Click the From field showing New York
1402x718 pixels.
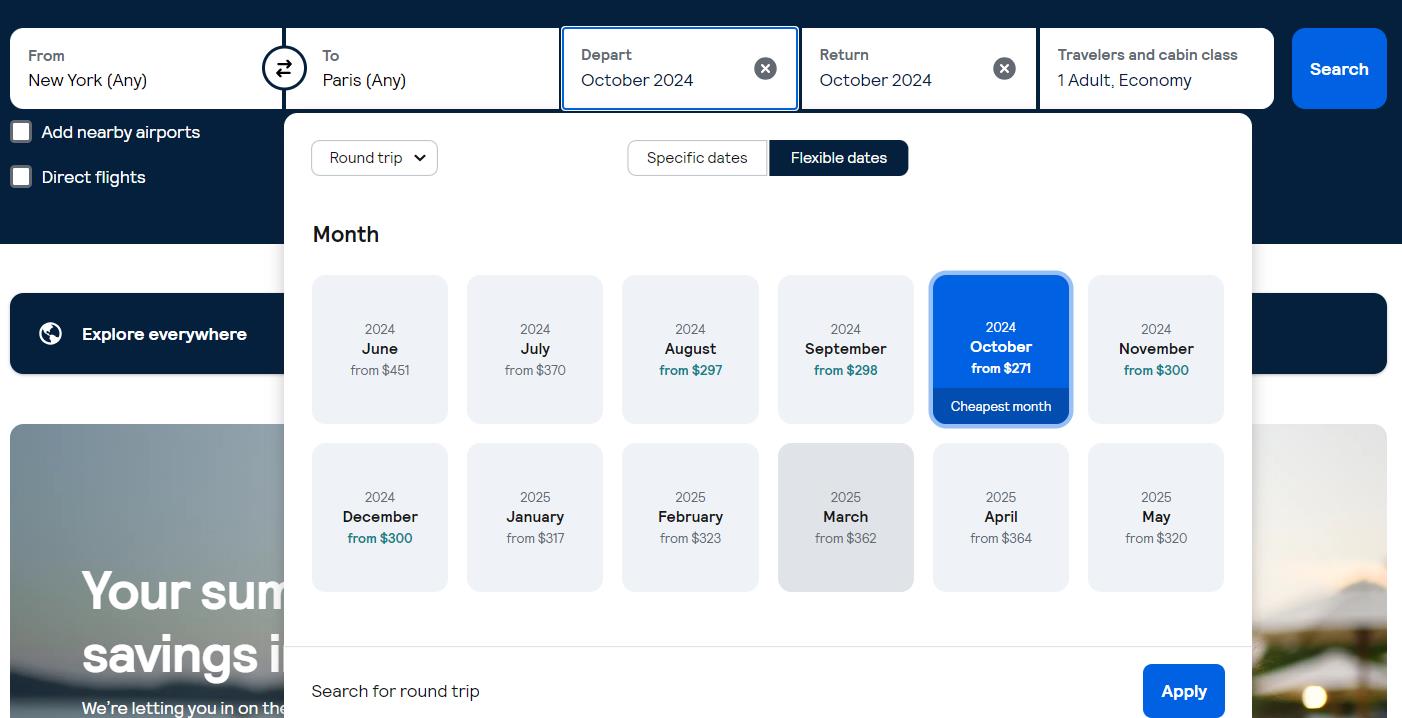140,68
